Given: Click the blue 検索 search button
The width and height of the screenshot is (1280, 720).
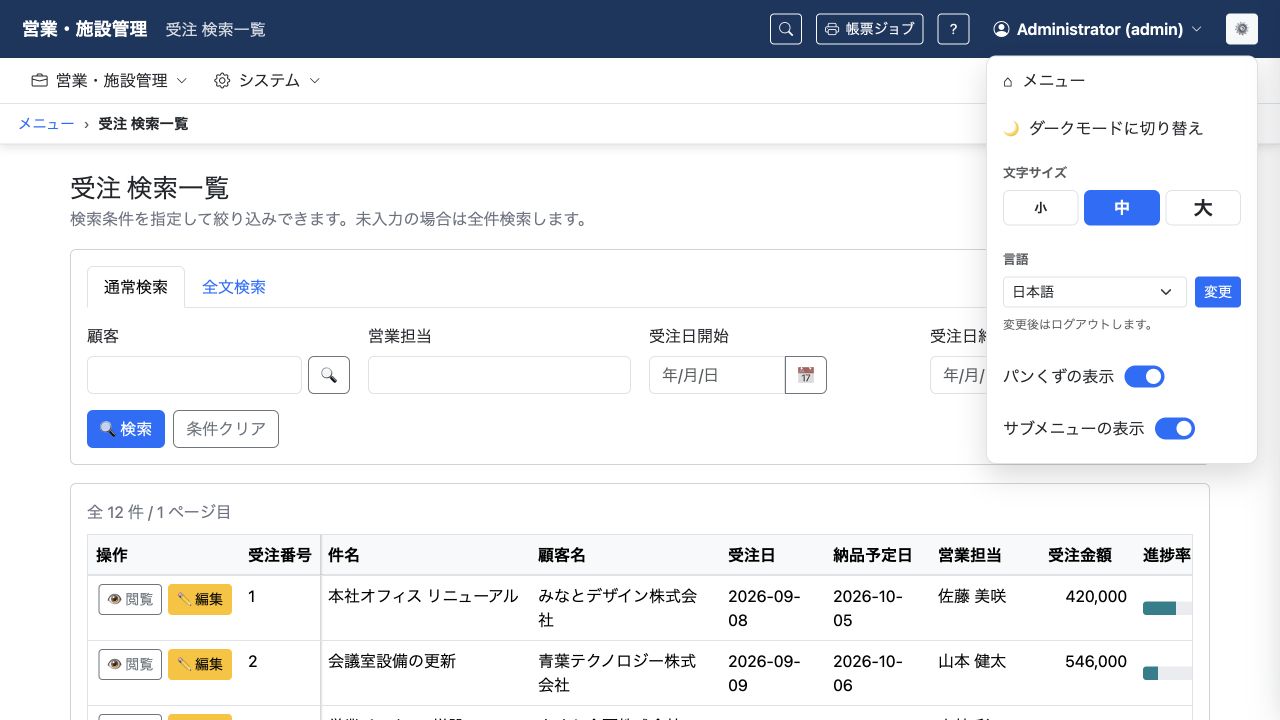Looking at the screenshot, I should click(x=126, y=429).
